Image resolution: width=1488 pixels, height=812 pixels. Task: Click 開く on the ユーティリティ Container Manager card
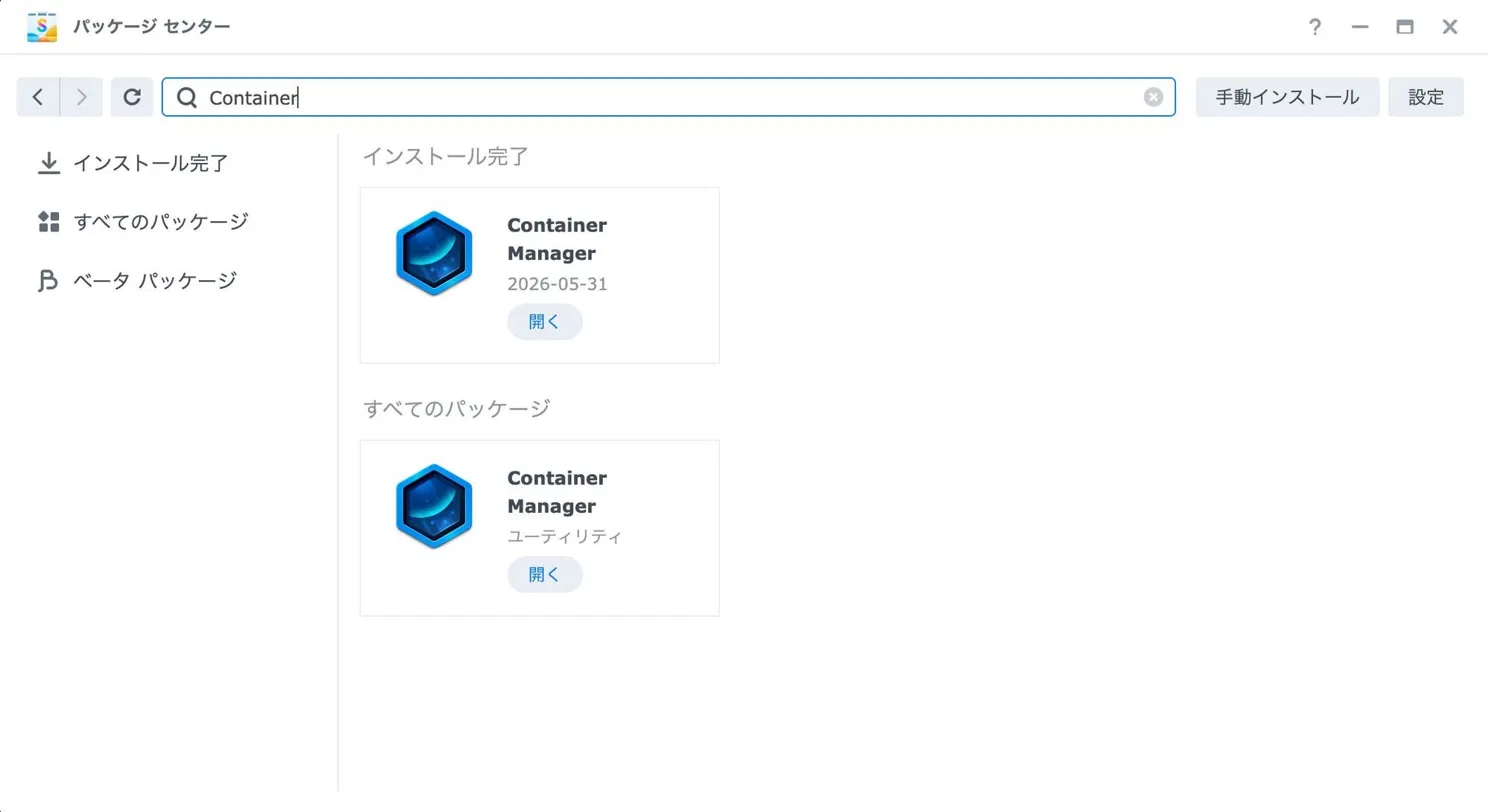click(545, 575)
